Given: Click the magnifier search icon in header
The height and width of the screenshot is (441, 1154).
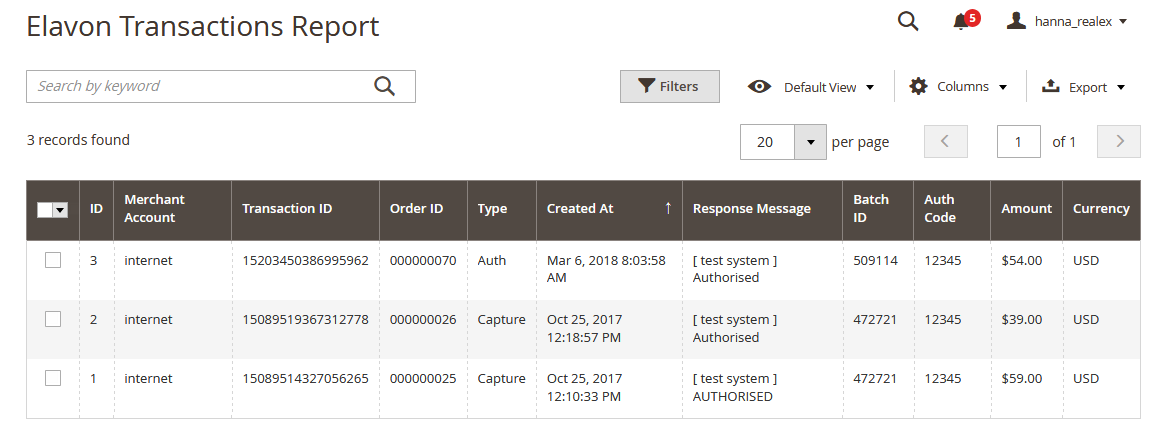Looking at the screenshot, I should click(908, 21).
